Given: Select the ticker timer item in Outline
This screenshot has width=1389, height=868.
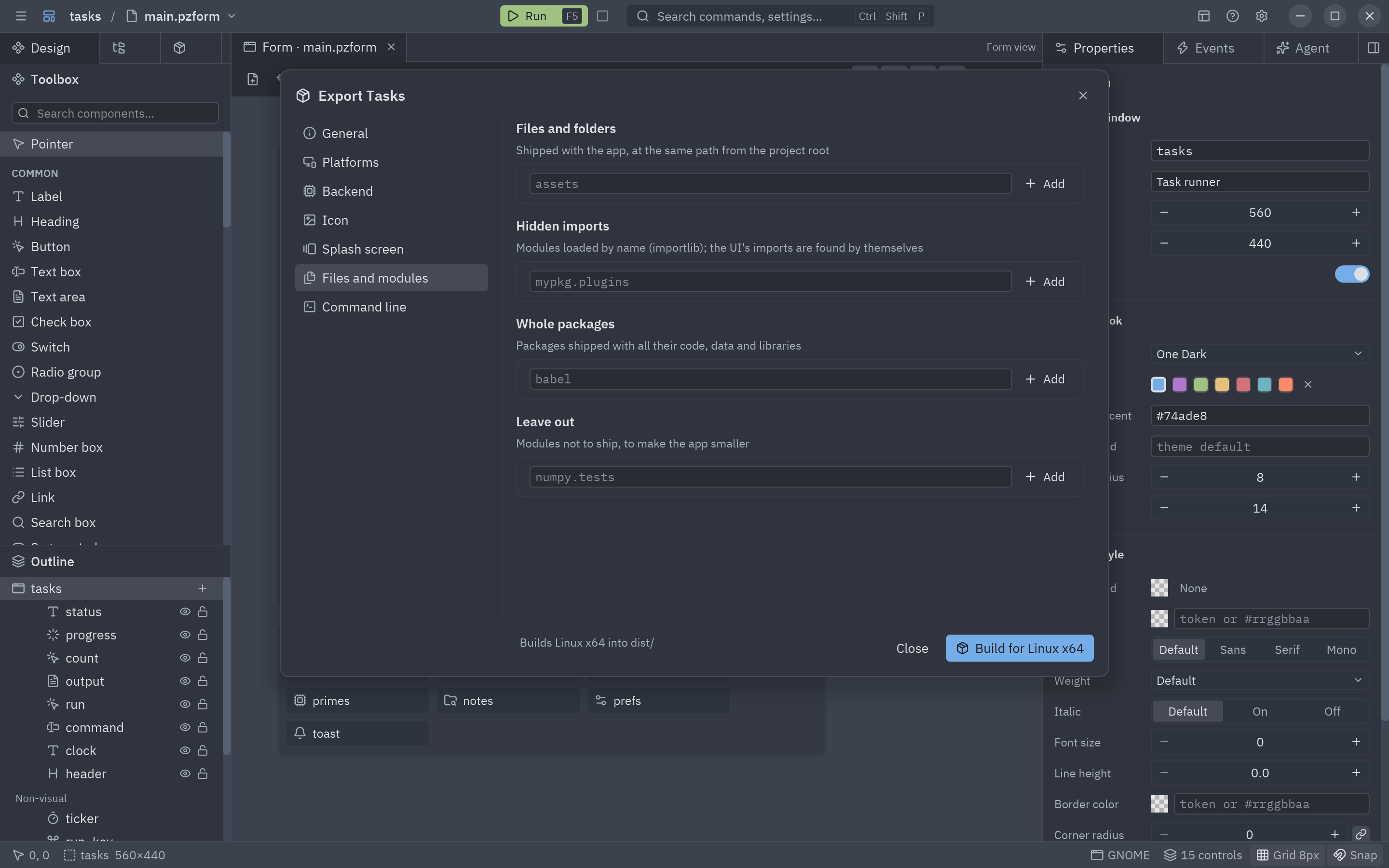Looking at the screenshot, I should [82, 818].
